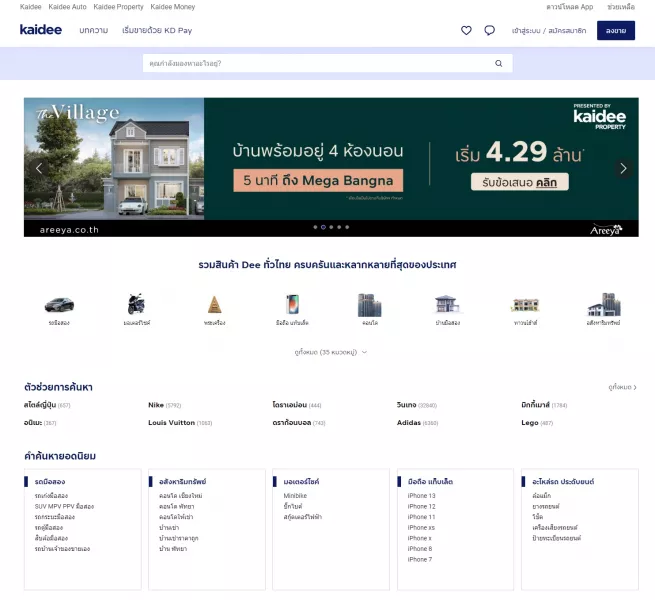Select the fifth banner carousel dot
The width and height of the screenshot is (655, 600).
pyautogui.click(x=347, y=227)
